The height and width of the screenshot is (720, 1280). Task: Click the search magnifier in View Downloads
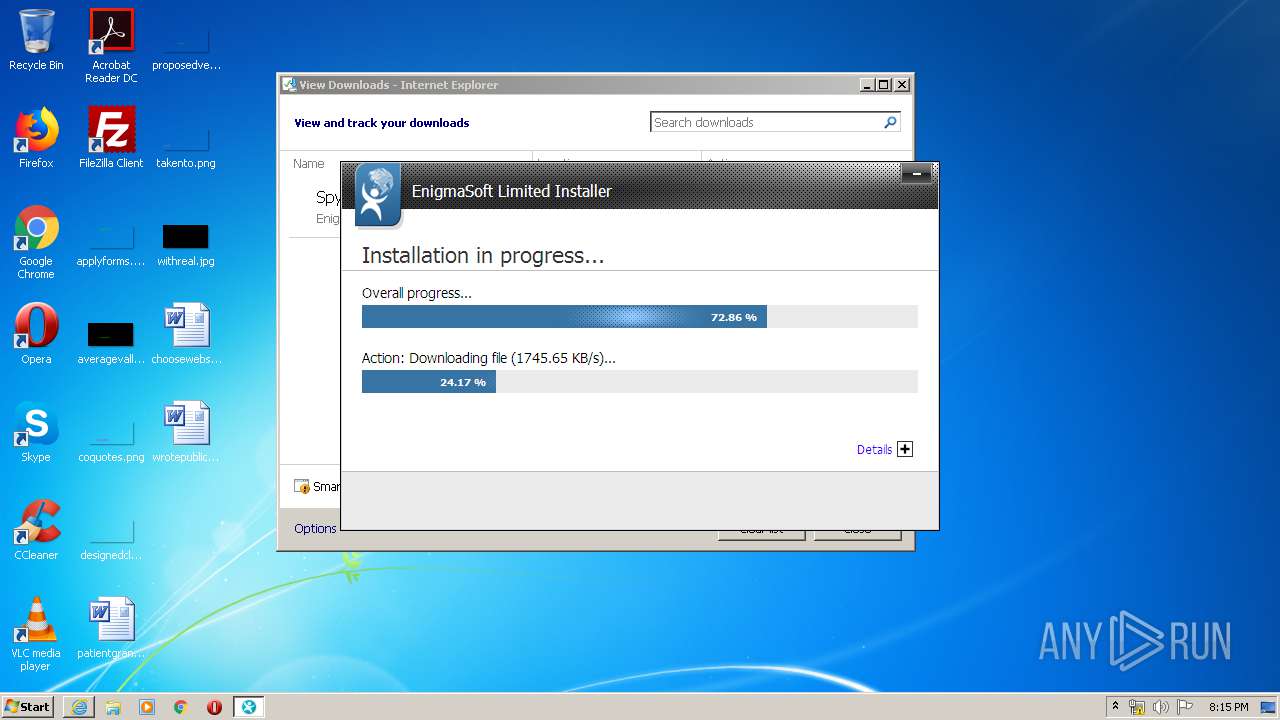[x=890, y=122]
